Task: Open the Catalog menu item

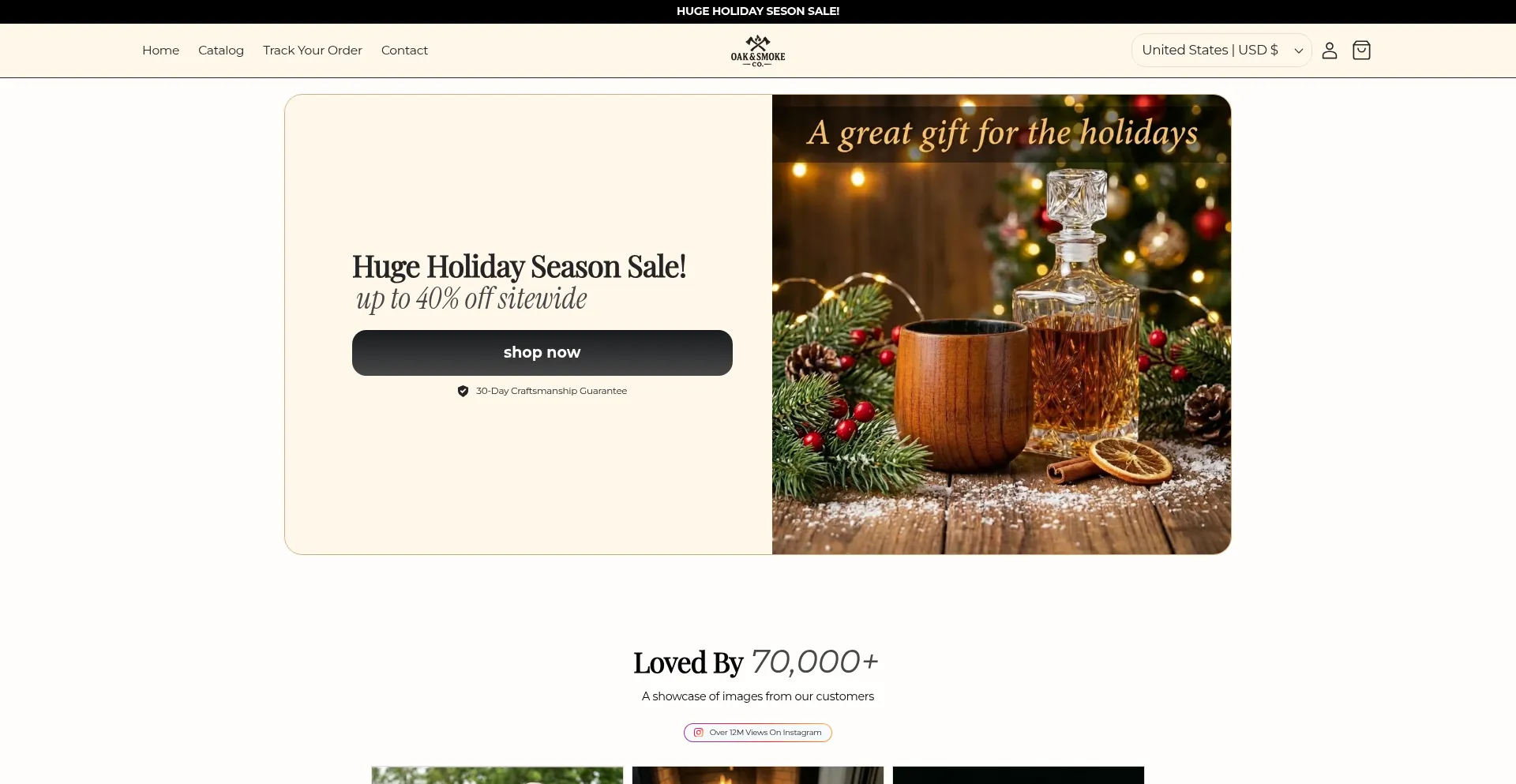Action: (221, 51)
